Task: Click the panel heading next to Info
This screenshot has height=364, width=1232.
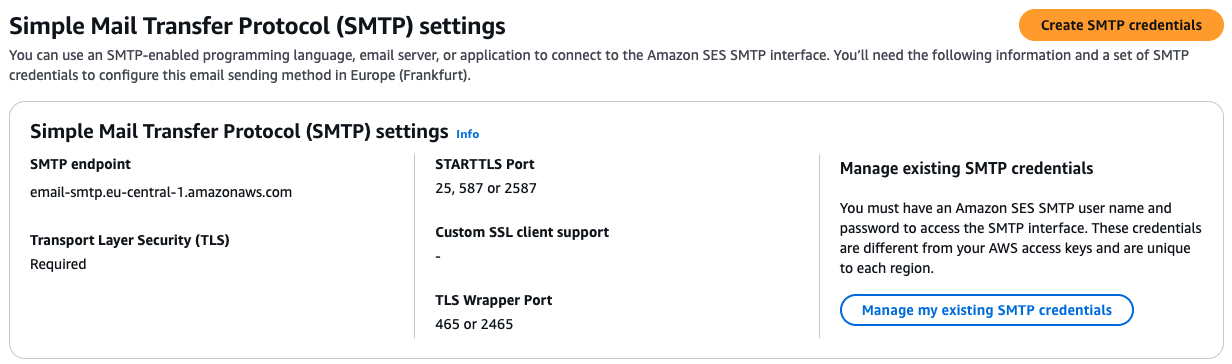Action: coord(239,131)
